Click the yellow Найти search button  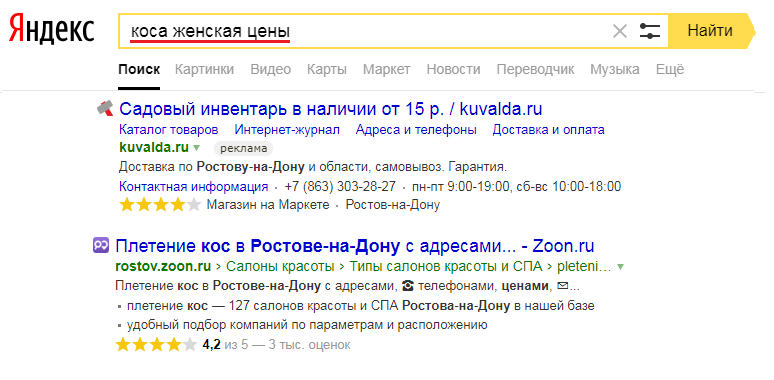pyautogui.click(x=711, y=31)
